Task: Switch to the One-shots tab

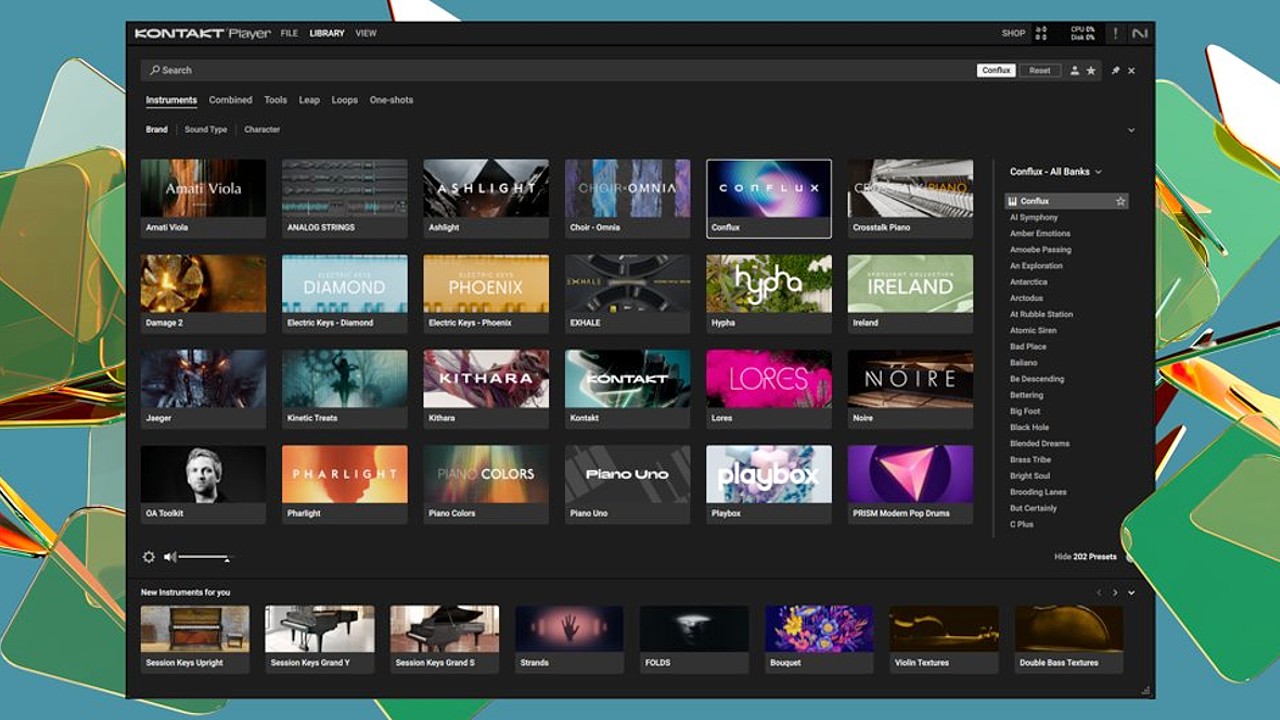Action: click(391, 100)
